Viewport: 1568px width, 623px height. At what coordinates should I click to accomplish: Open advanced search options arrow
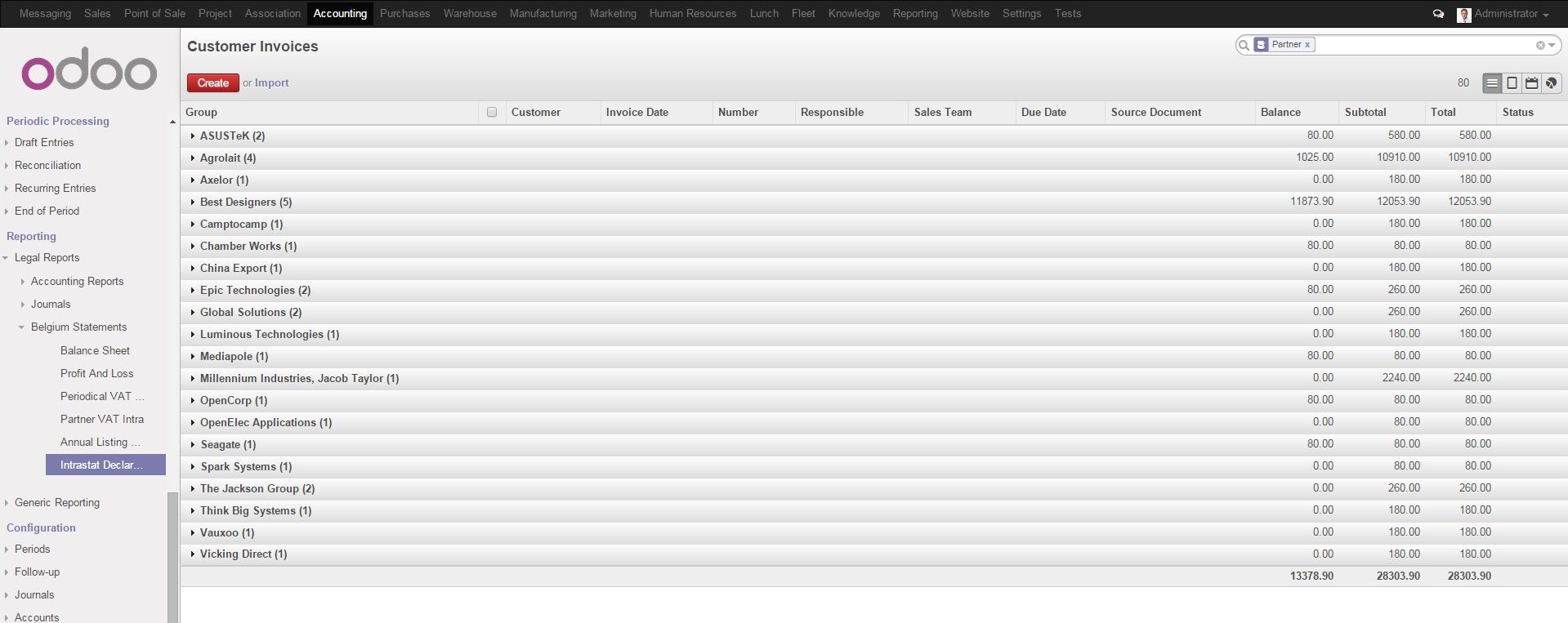(1551, 45)
